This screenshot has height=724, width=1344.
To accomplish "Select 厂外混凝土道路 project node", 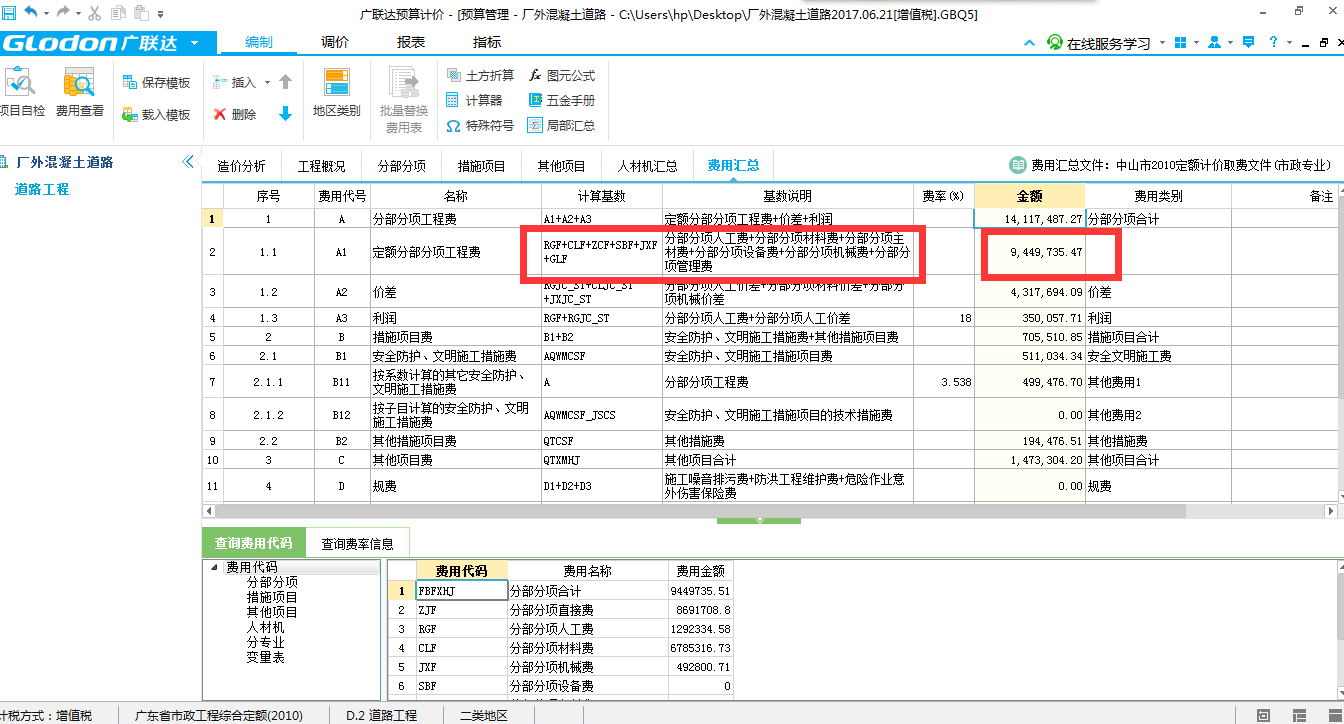I will click(65, 162).
